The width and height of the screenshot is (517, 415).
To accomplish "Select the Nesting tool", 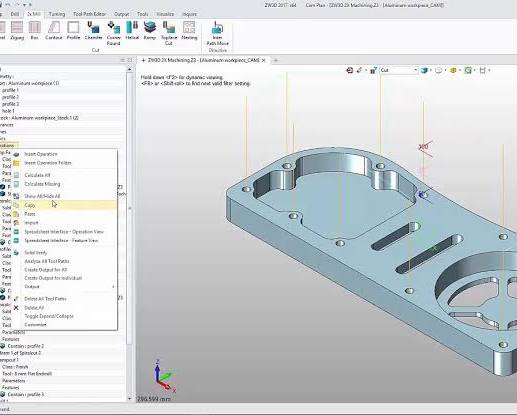I will [189, 31].
